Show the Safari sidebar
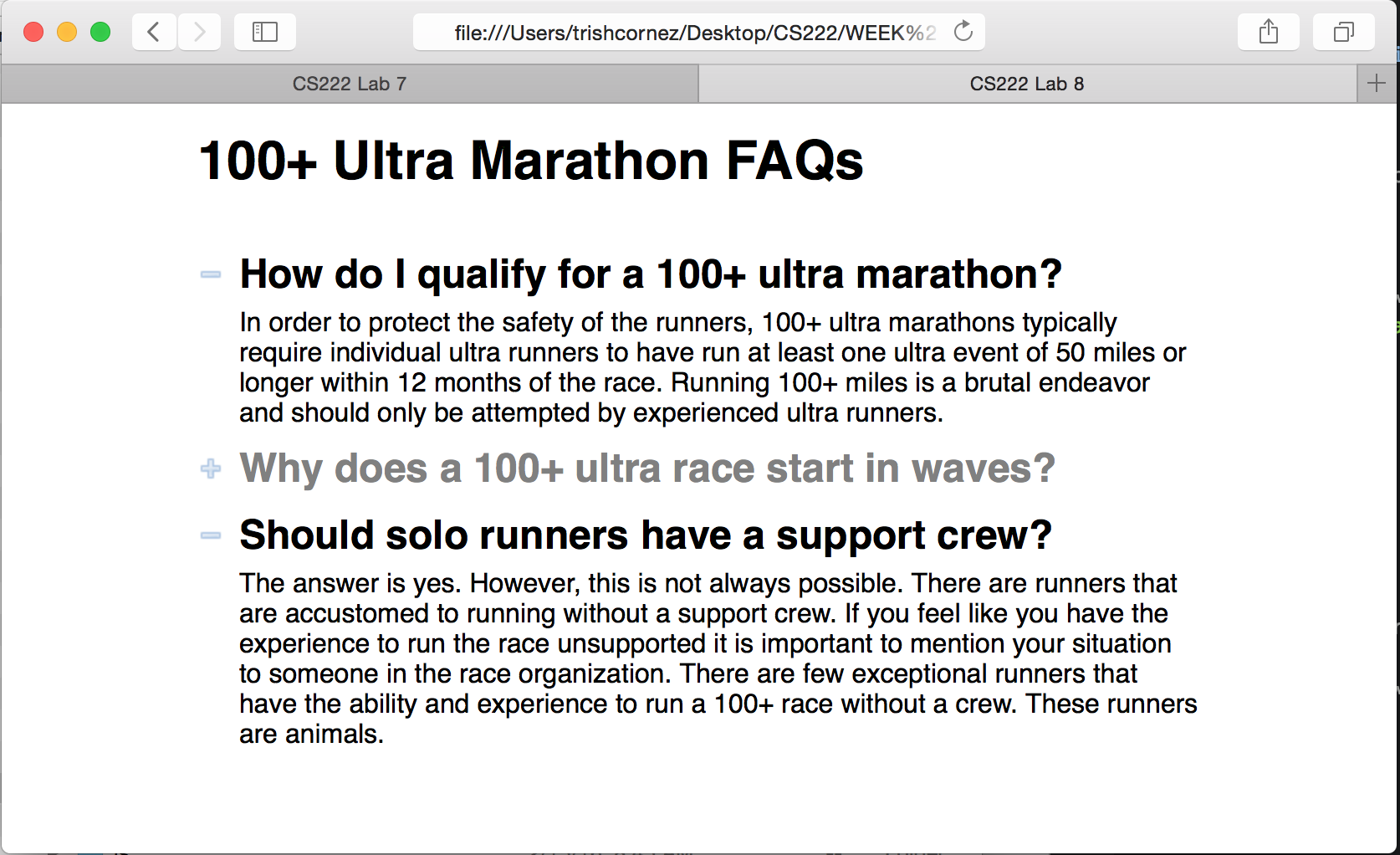 click(265, 33)
